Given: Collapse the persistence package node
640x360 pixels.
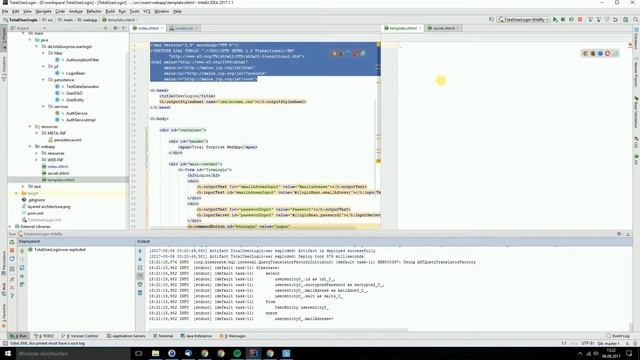Looking at the screenshot, I should (x=43, y=80).
